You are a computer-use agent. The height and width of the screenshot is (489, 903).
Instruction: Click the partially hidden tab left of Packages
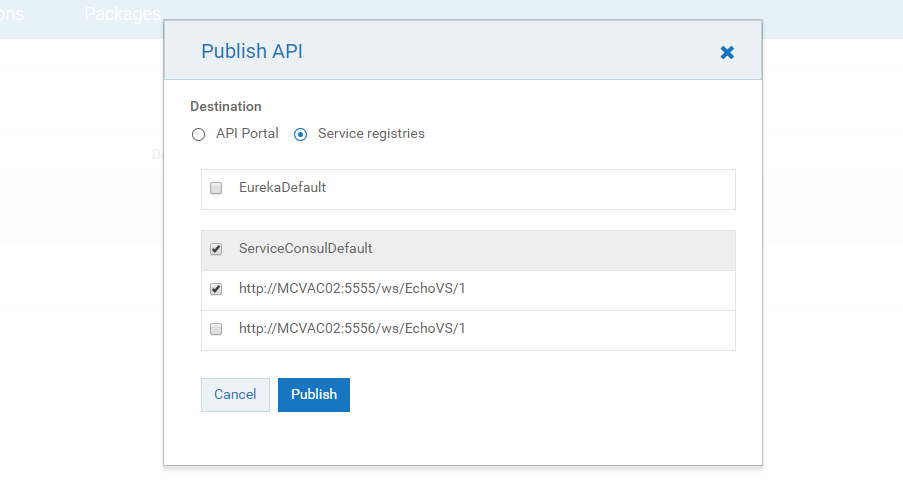pos(12,14)
